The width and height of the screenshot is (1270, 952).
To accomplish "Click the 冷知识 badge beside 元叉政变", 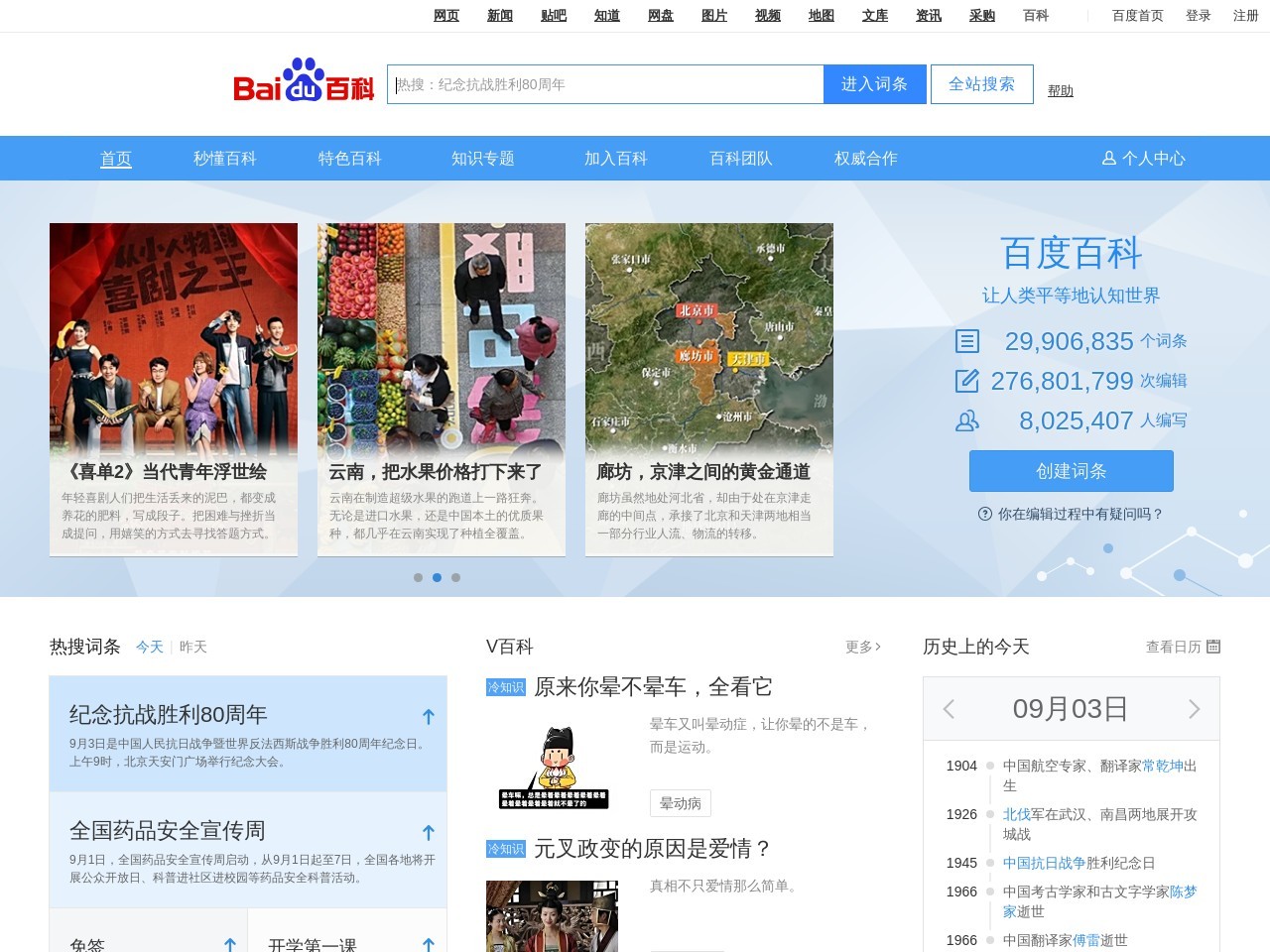I will [506, 849].
